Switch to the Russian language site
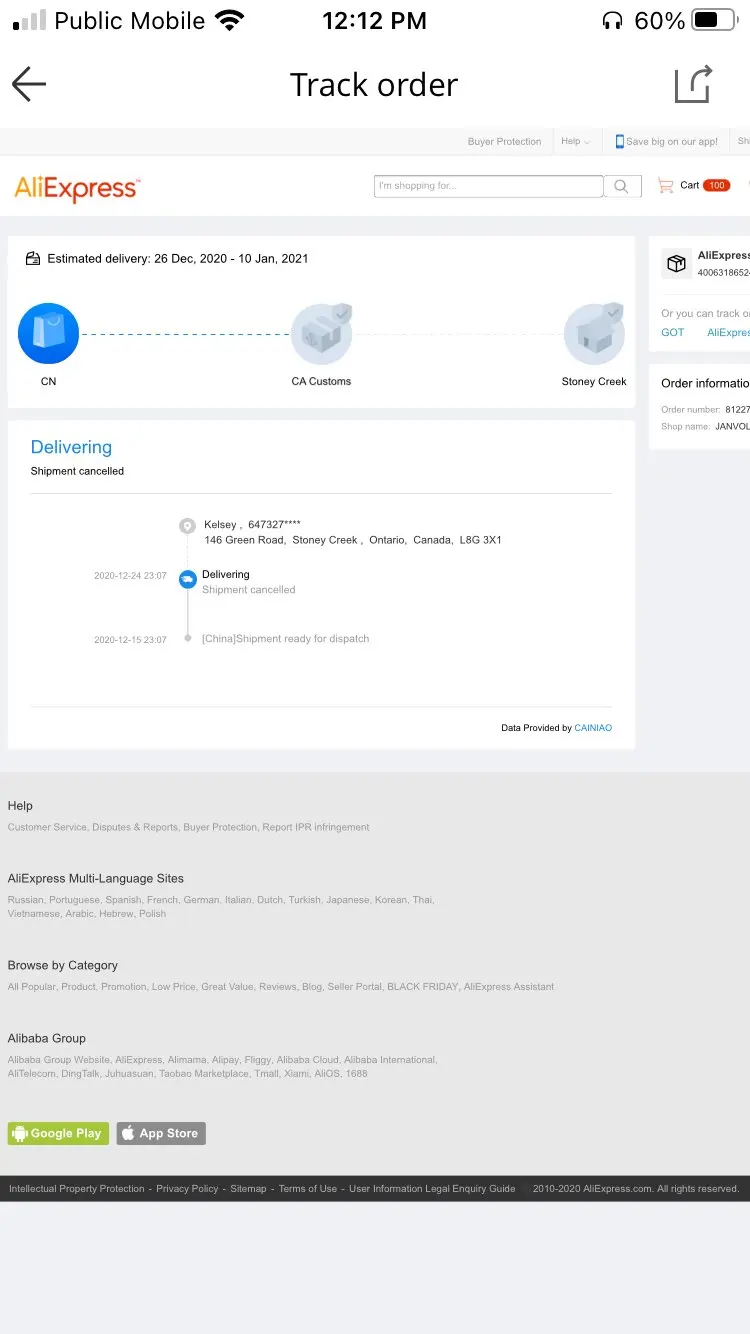Viewport: 750px width, 1334px height. (x=26, y=900)
